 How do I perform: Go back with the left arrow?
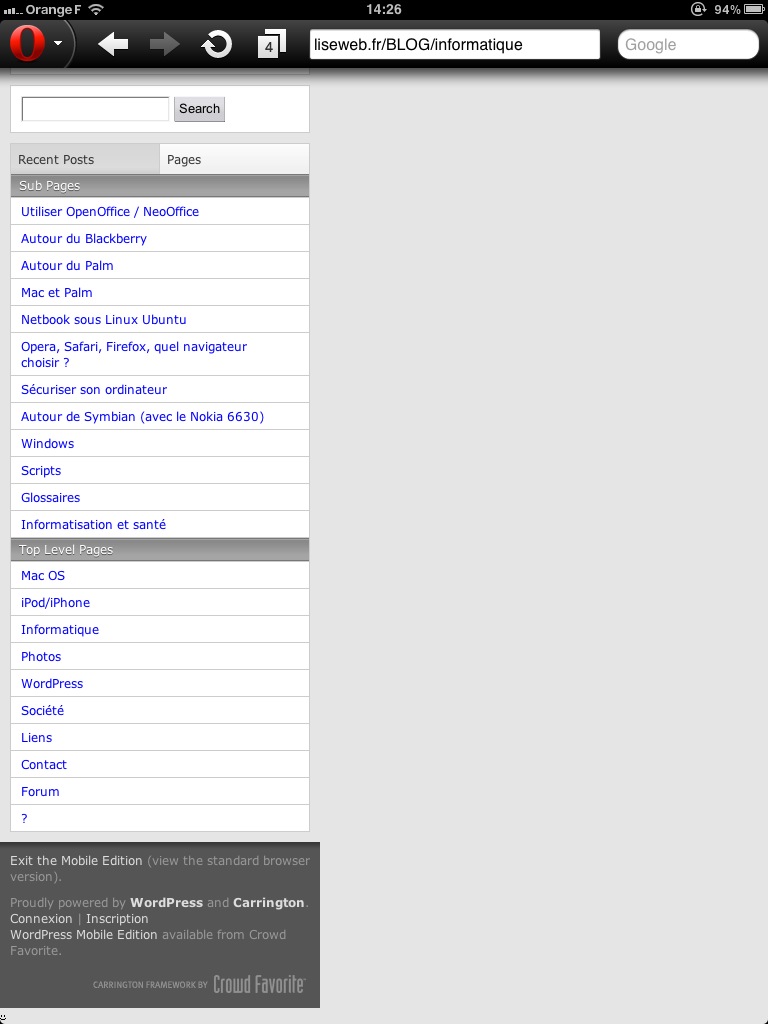pyautogui.click(x=113, y=44)
